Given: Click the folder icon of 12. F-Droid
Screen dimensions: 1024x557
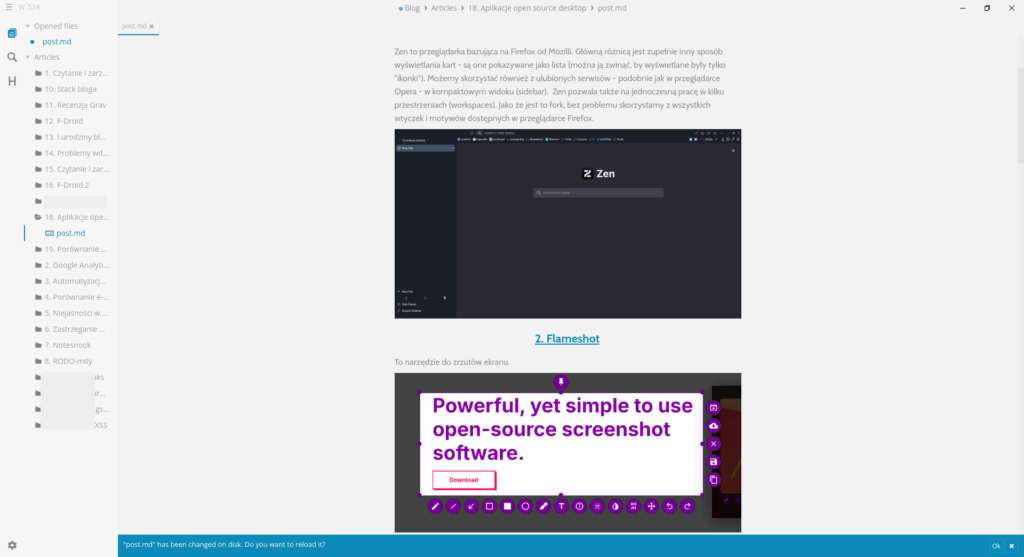Looking at the screenshot, I should pyautogui.click(x=38, y=121).
